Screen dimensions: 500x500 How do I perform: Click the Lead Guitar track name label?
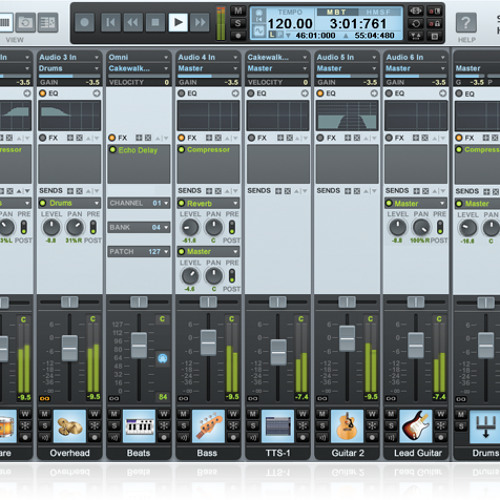coord(418,453)
